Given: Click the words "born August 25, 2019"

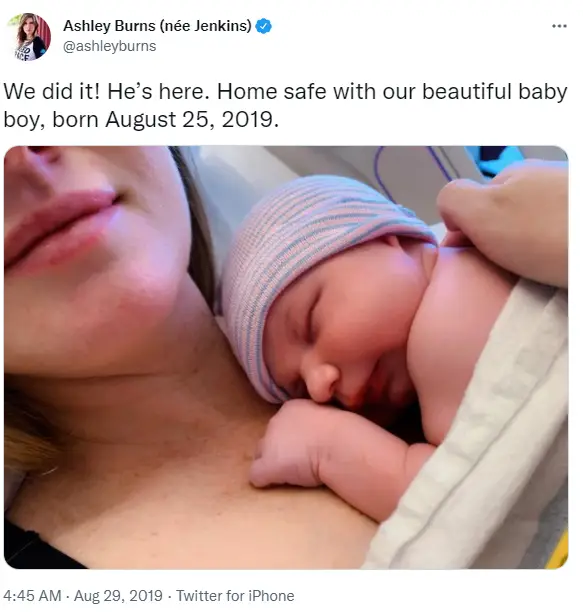Looking at the screenshot, I should tap(165, 119).
